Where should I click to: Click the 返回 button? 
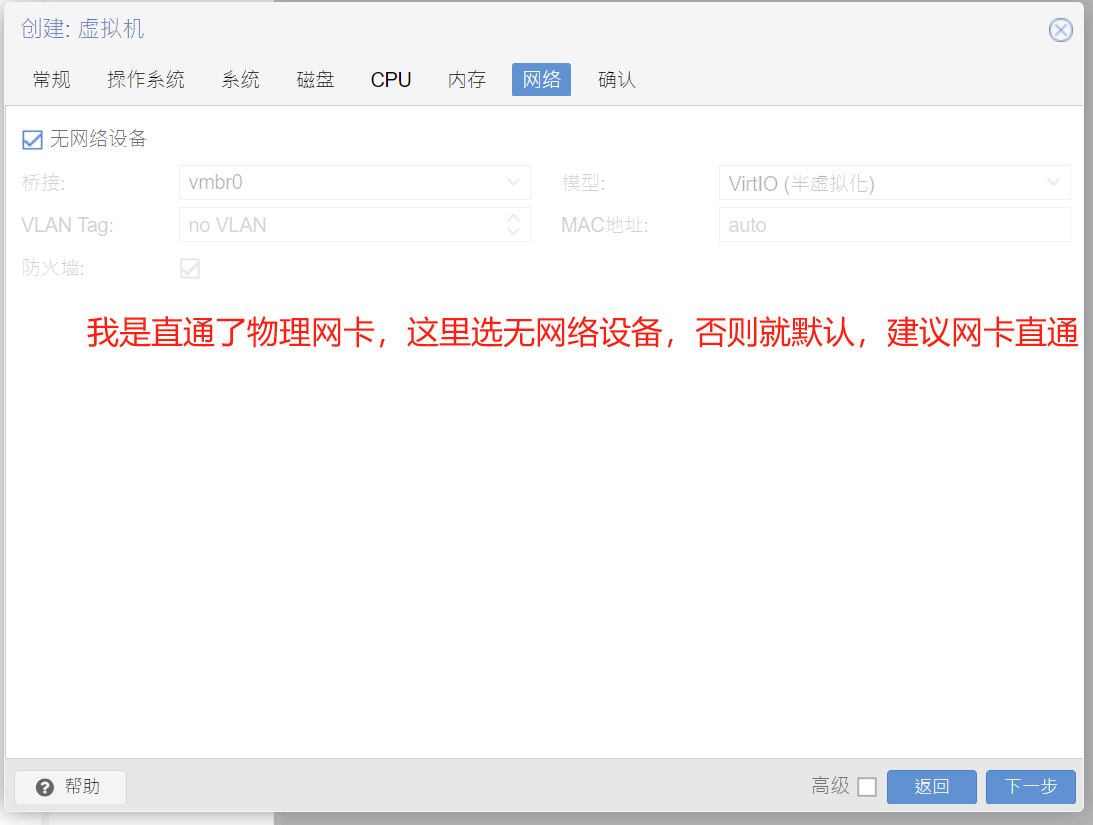click(x=931, y=787)
